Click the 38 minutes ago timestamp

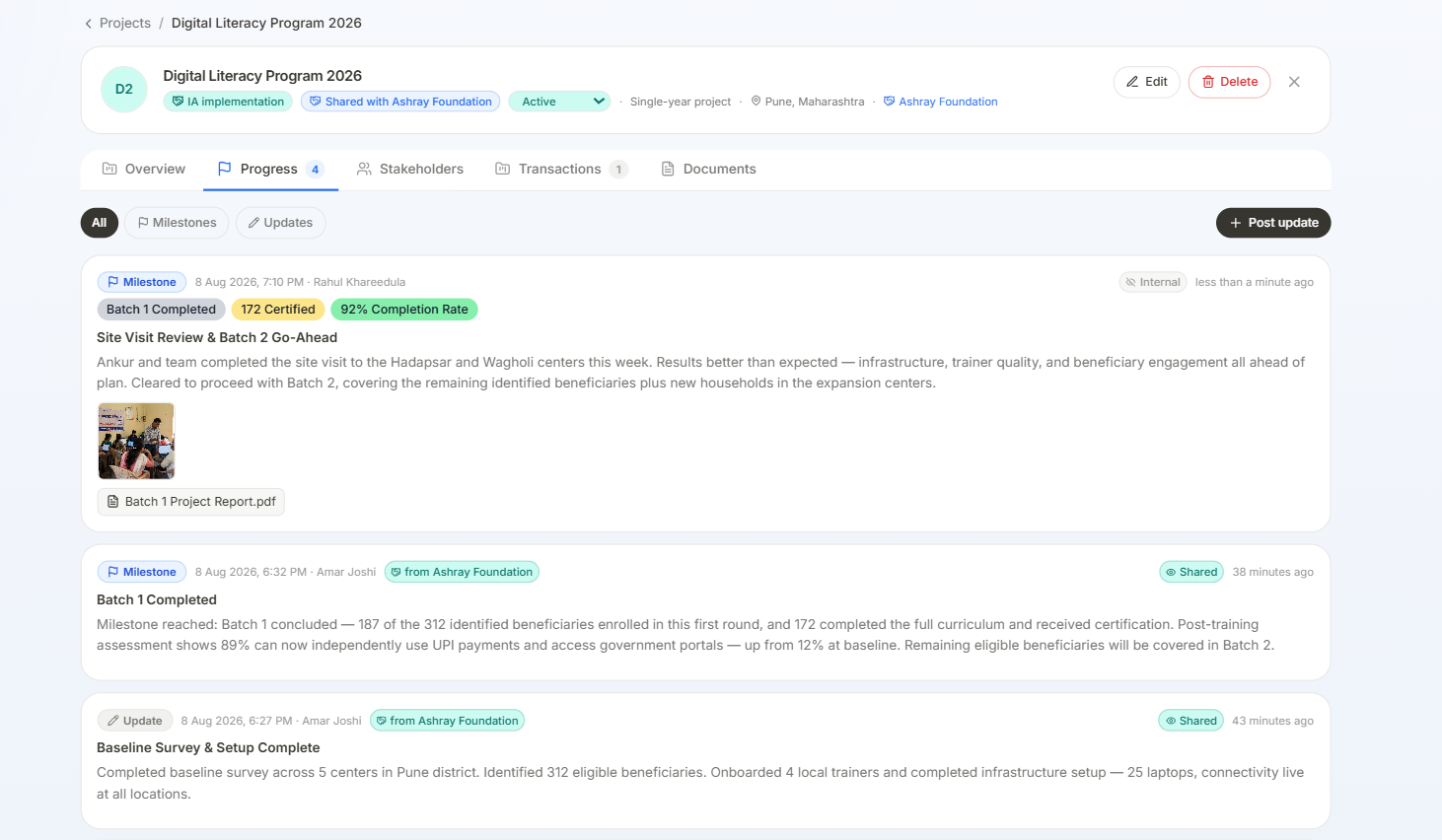tap(1272, 572)
